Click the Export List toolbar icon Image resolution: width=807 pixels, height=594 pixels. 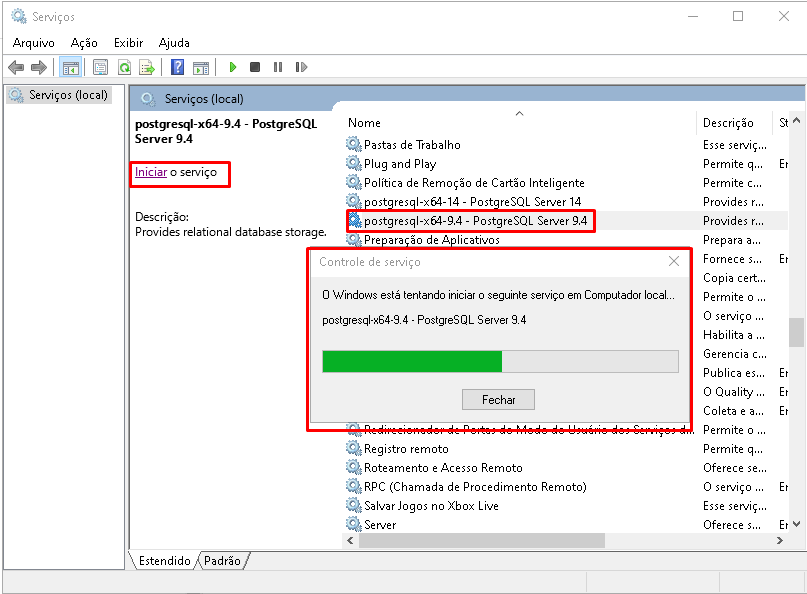pyautogui.click(x=147, y=67)
